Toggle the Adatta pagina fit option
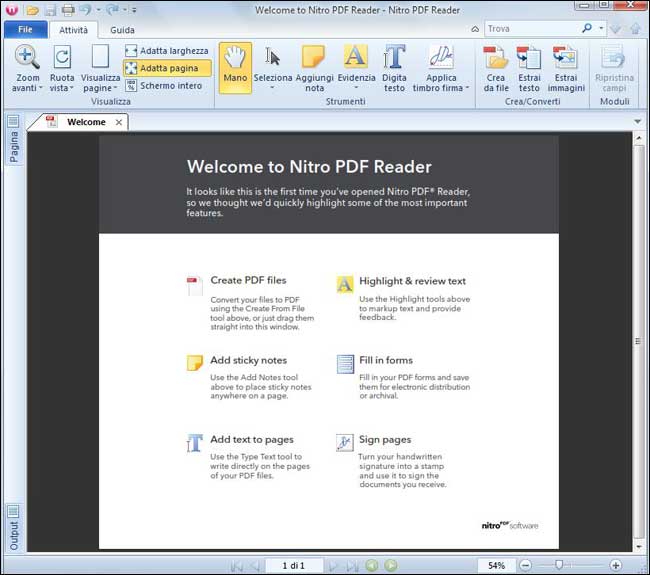 point(167,68)
